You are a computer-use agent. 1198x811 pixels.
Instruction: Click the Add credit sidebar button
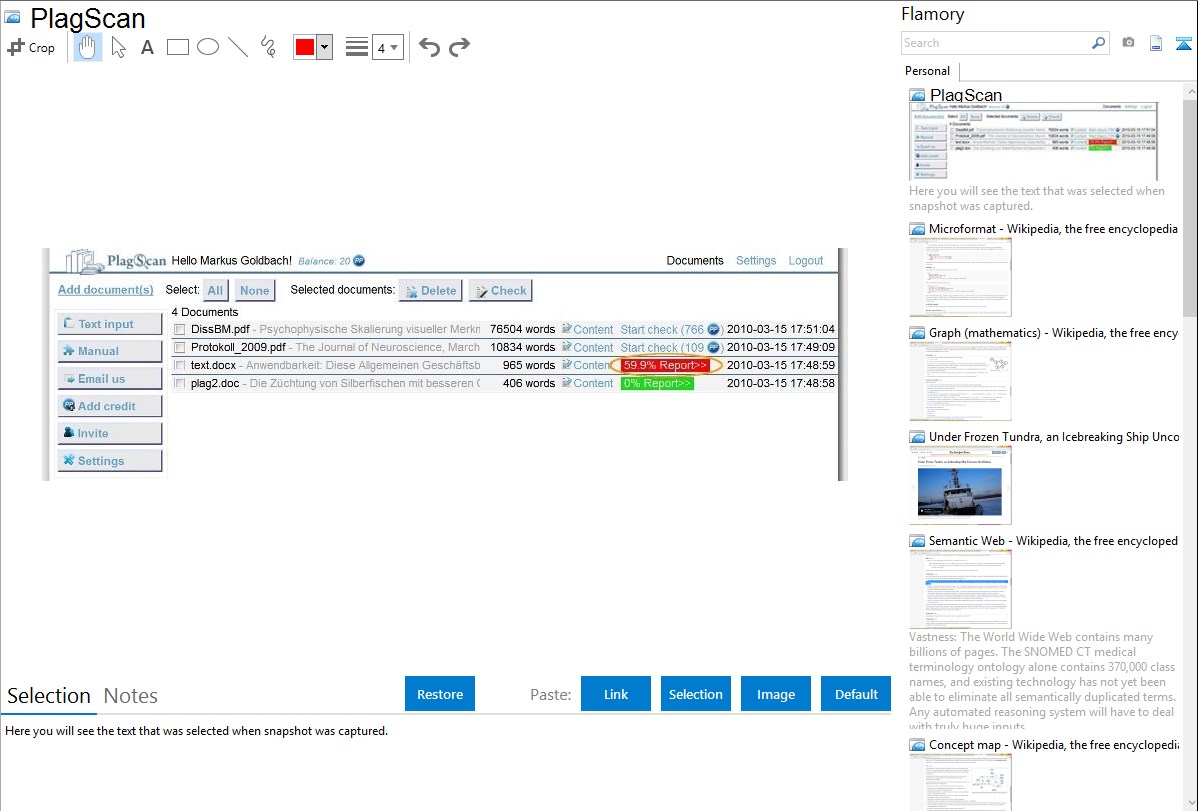pyautogui.click(x=109, y=406)
